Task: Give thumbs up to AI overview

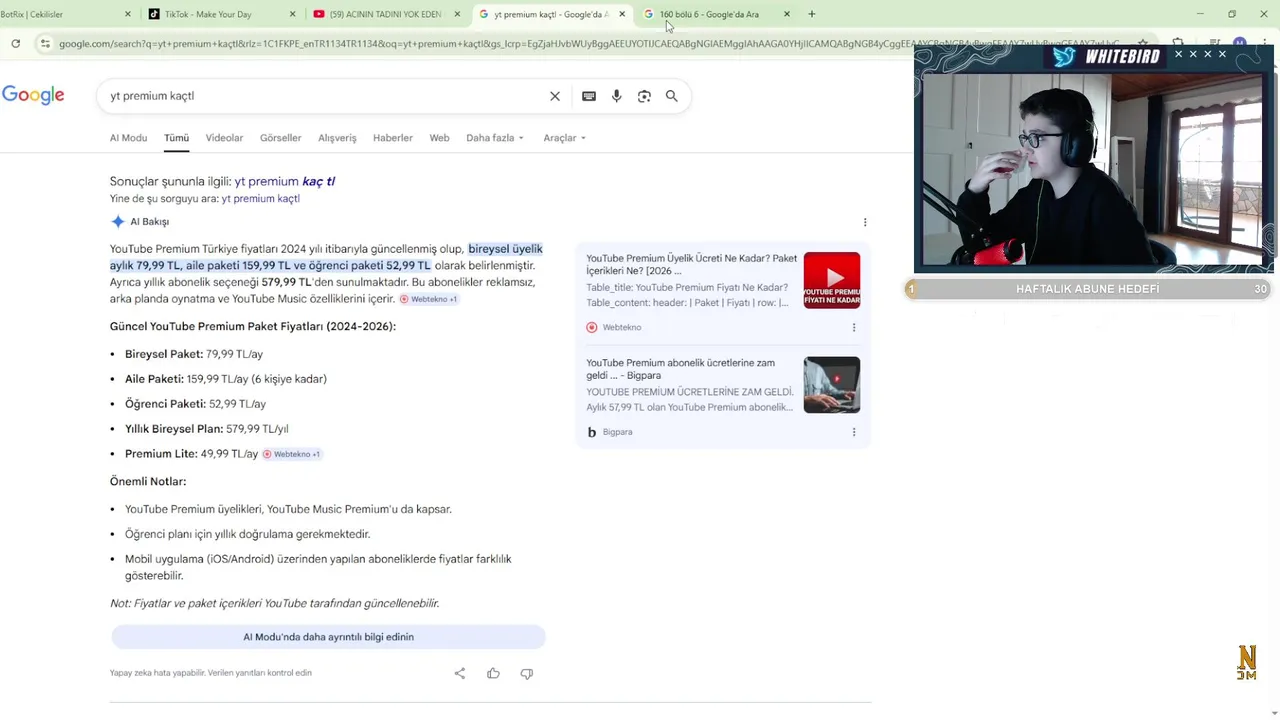Action: pos(493,673)
